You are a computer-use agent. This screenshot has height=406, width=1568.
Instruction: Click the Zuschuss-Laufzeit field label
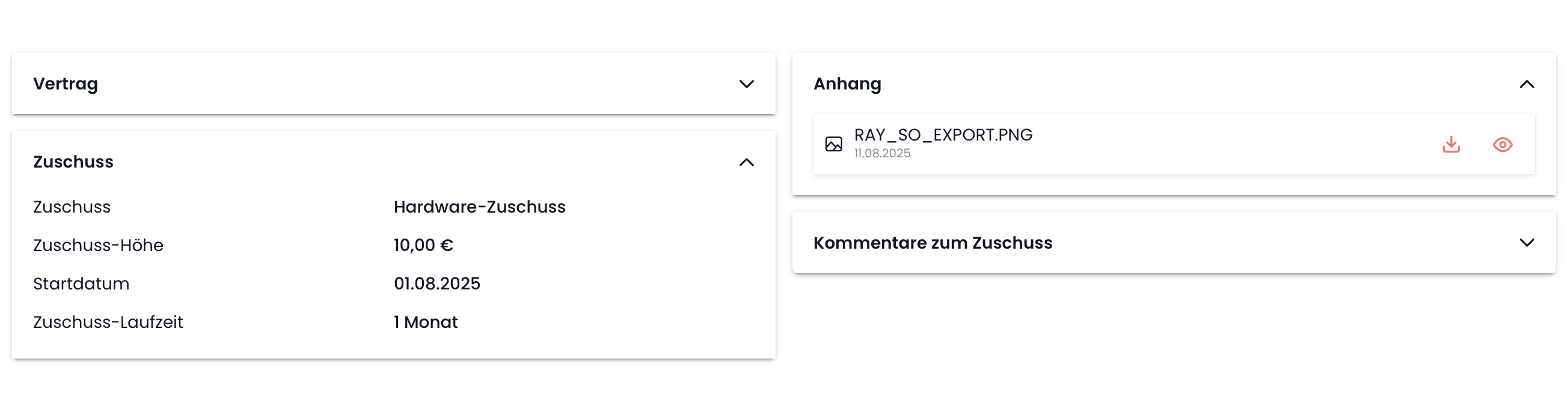pyautogui.click(x=108, y=322)
